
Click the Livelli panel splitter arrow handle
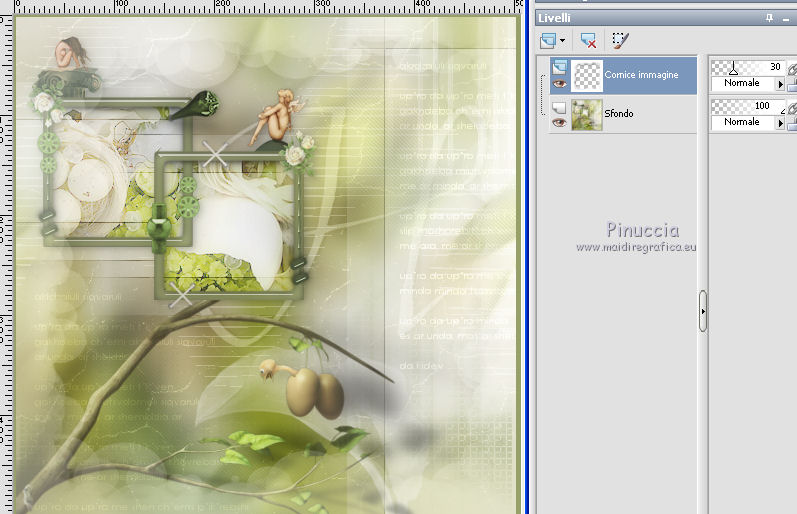pyautogui.click(x=702, y=311)
